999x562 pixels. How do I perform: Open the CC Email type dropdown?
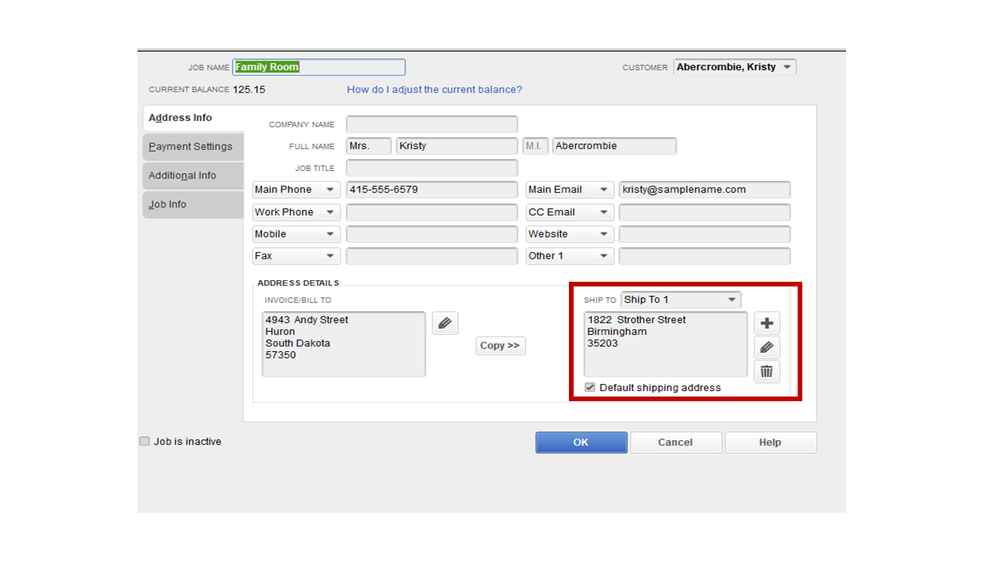[569, 212]
